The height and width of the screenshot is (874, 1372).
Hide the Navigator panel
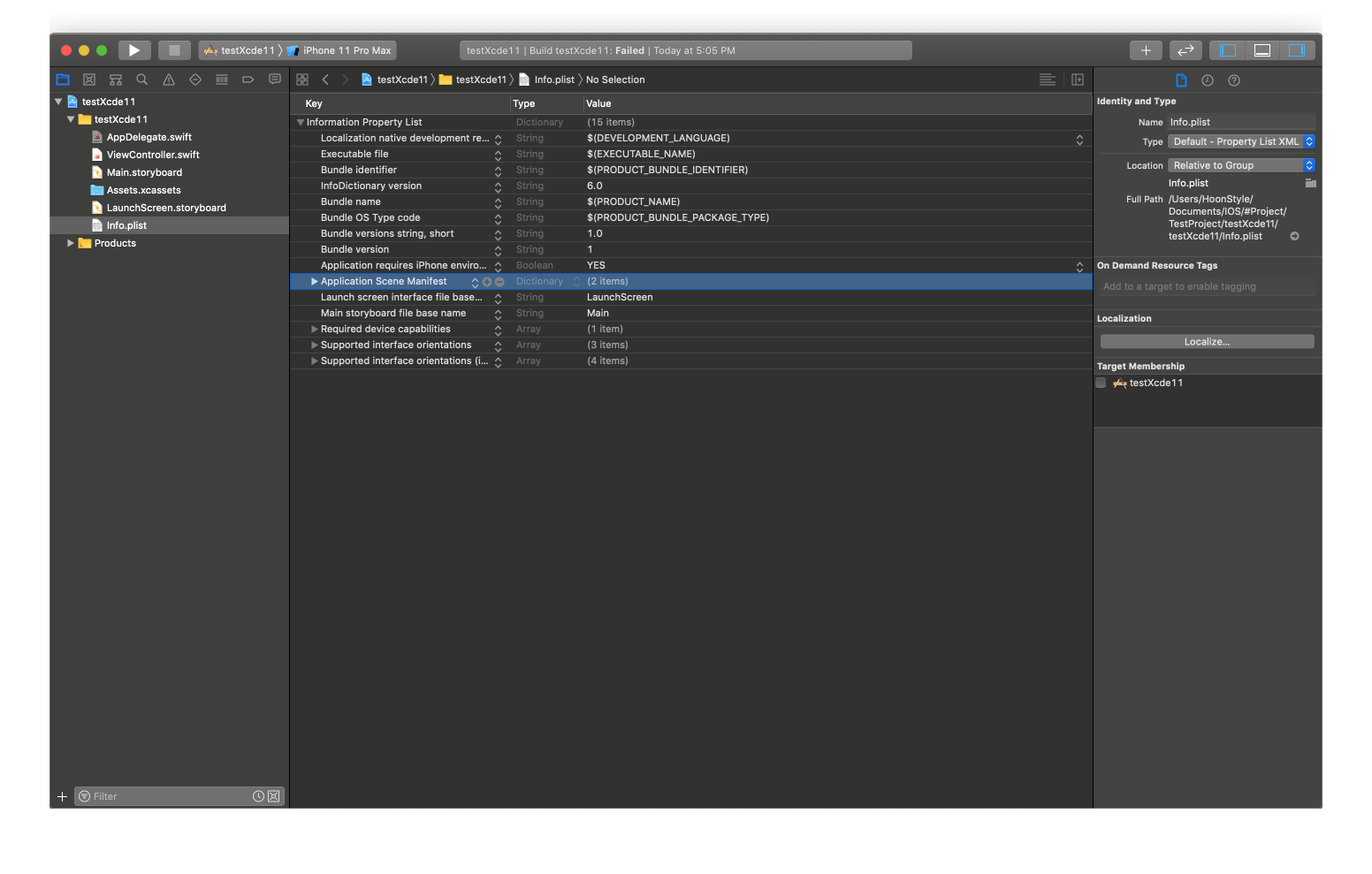1227,50
